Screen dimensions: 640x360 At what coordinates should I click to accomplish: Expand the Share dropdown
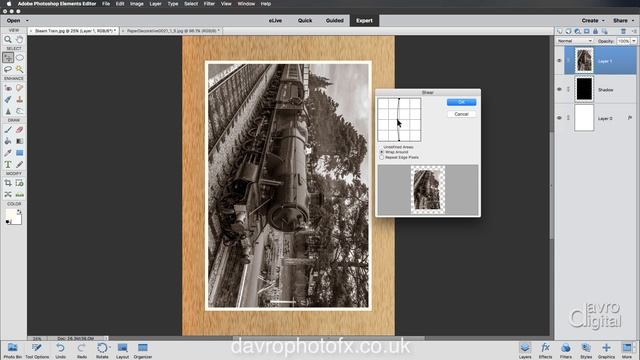click(623, 20)
